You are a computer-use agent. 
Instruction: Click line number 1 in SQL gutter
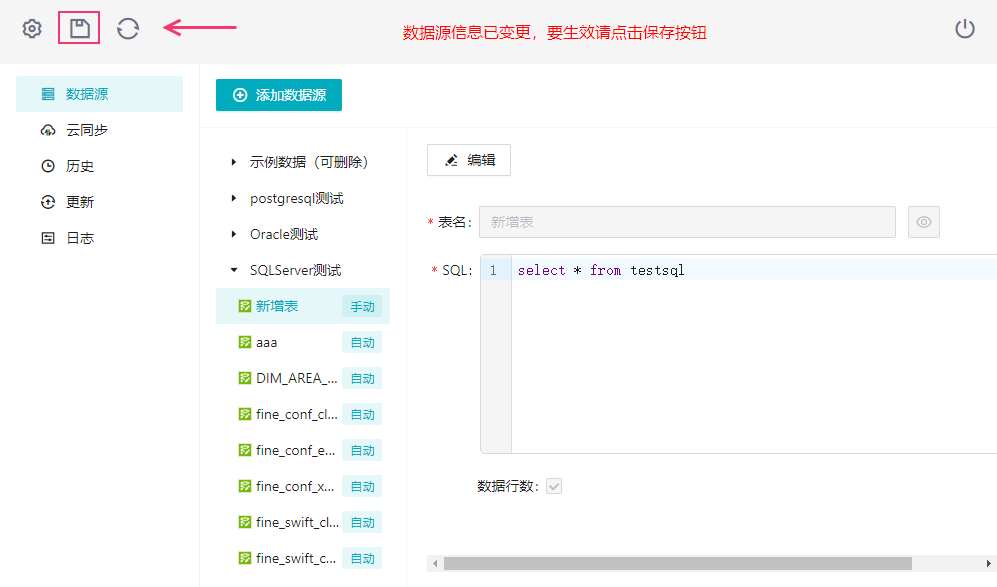[x=493, y=270]
